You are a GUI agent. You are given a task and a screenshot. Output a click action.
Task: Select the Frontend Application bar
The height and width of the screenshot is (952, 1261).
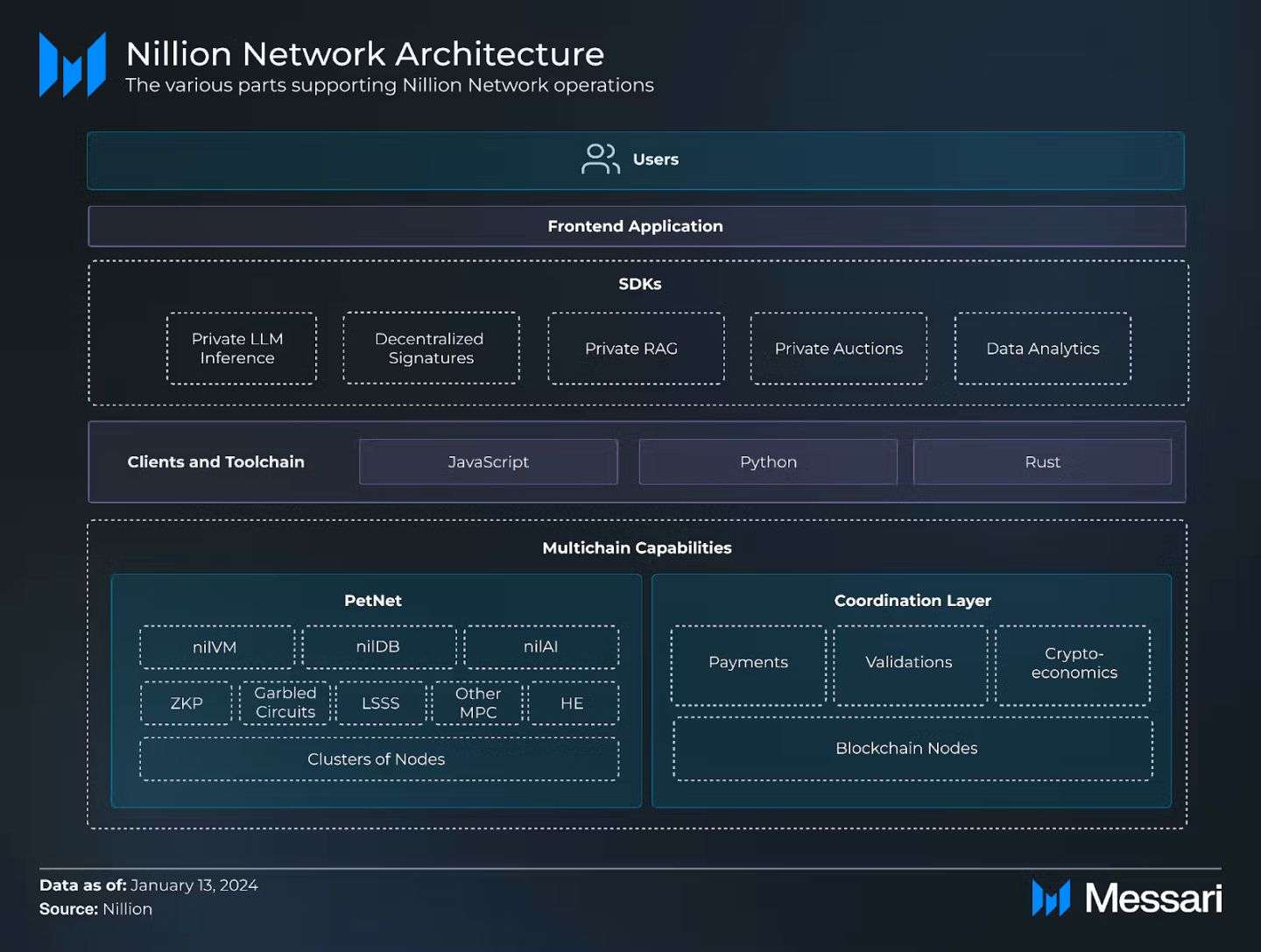click(637, 226)
